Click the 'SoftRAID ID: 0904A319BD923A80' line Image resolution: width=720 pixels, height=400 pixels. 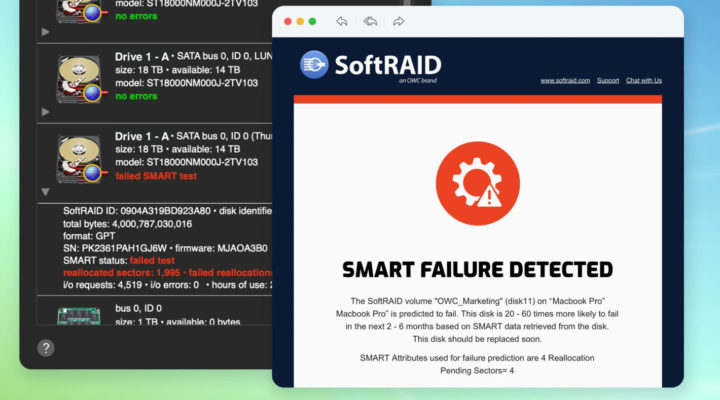(168, 211)
